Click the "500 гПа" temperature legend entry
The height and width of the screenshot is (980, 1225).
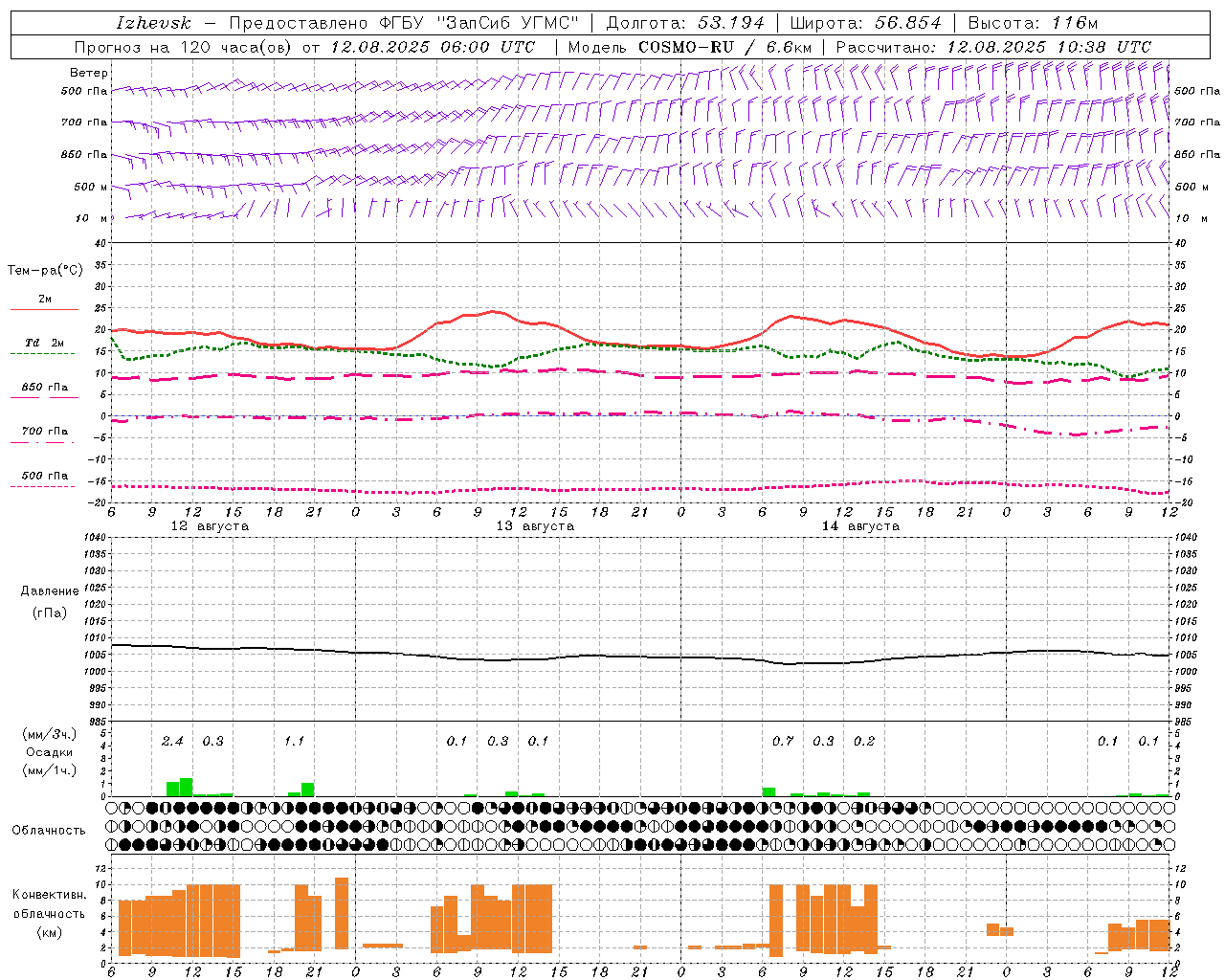click(x=45, y=476)
